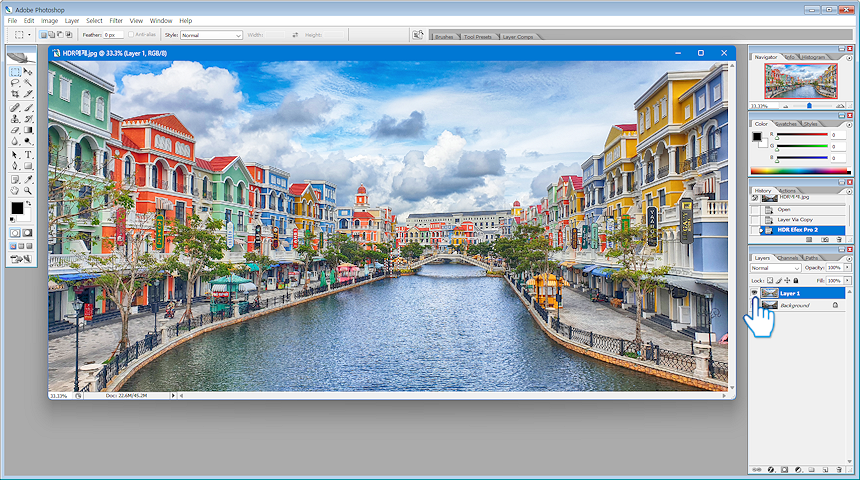Select the Lasso tool
Screen dimensions: 860x480
pos(15,83)
